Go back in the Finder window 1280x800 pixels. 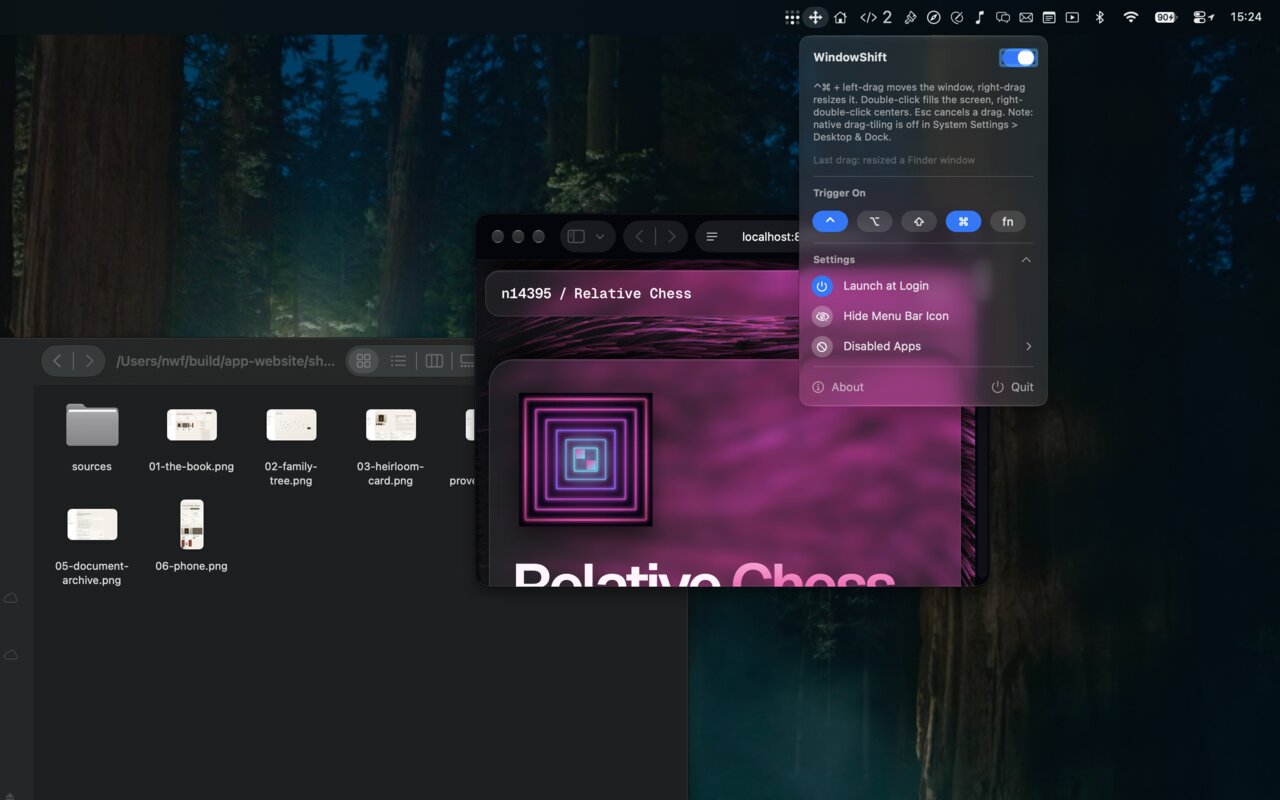coord(57,361)
